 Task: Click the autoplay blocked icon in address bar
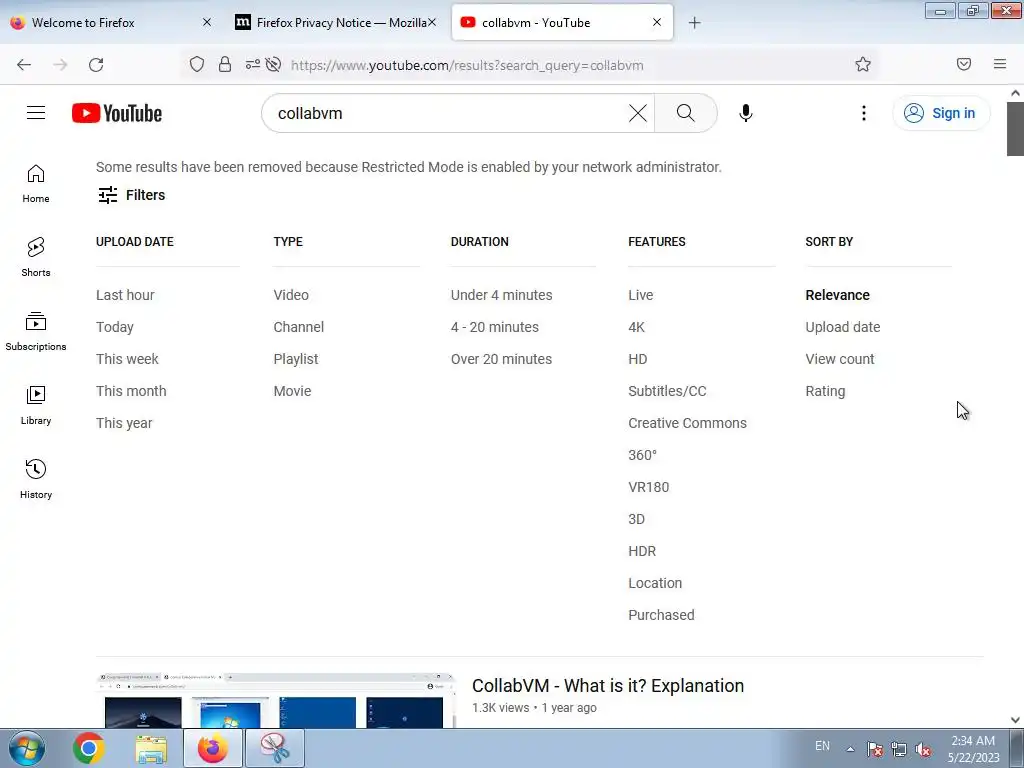(274, 64)
